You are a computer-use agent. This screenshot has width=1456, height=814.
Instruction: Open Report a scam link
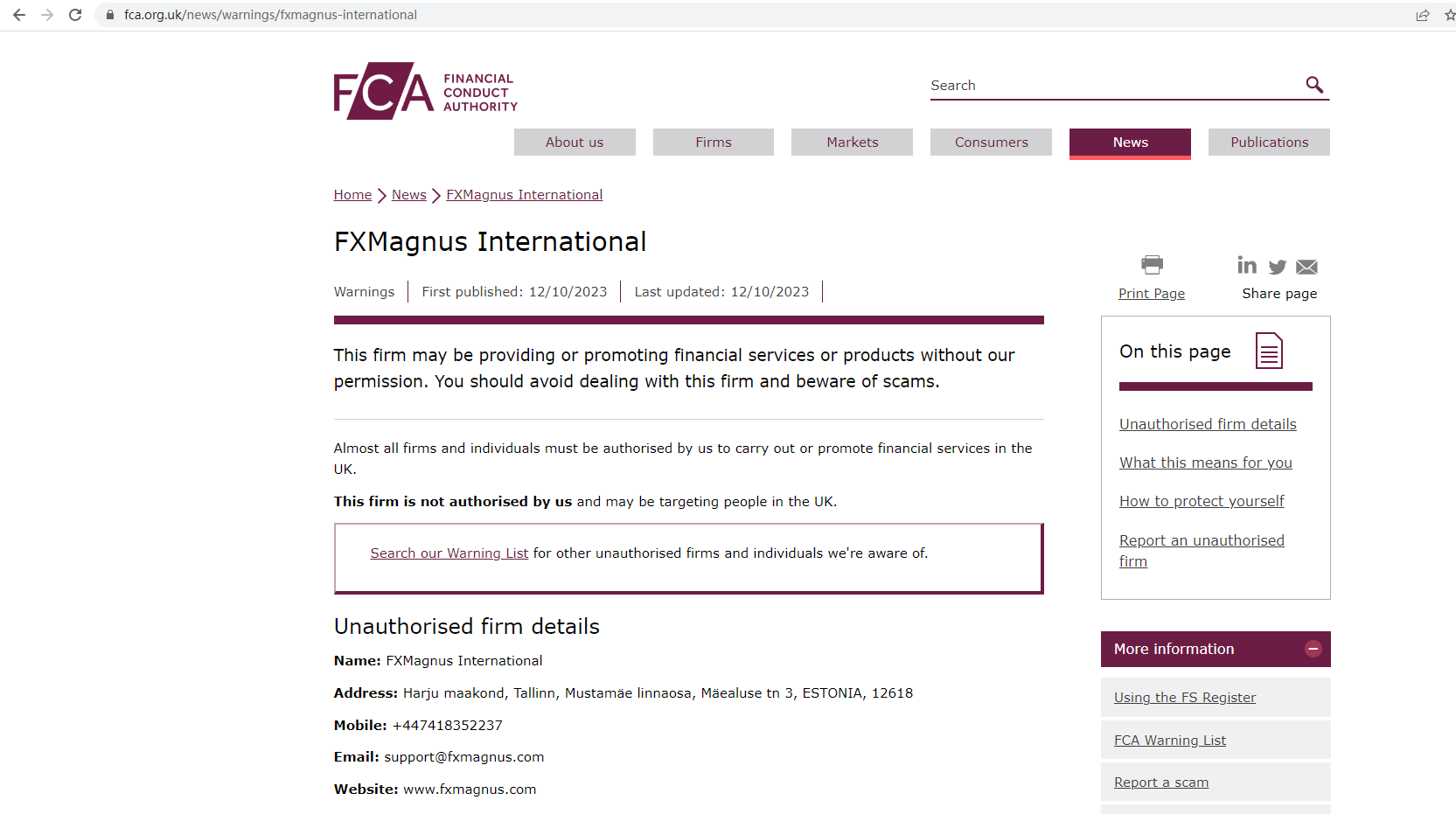coord(1160,783)
